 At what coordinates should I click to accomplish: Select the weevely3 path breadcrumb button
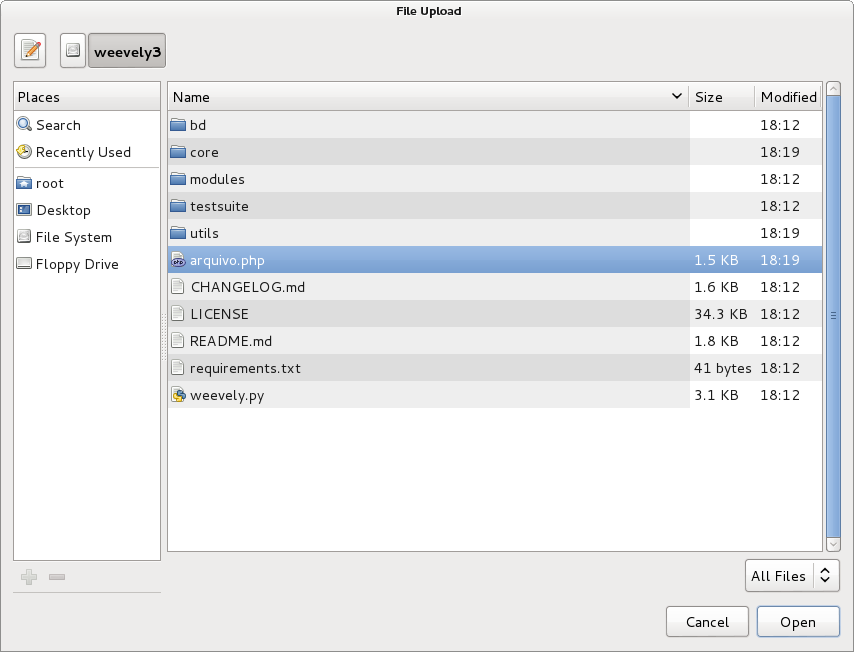coord(127,51)
